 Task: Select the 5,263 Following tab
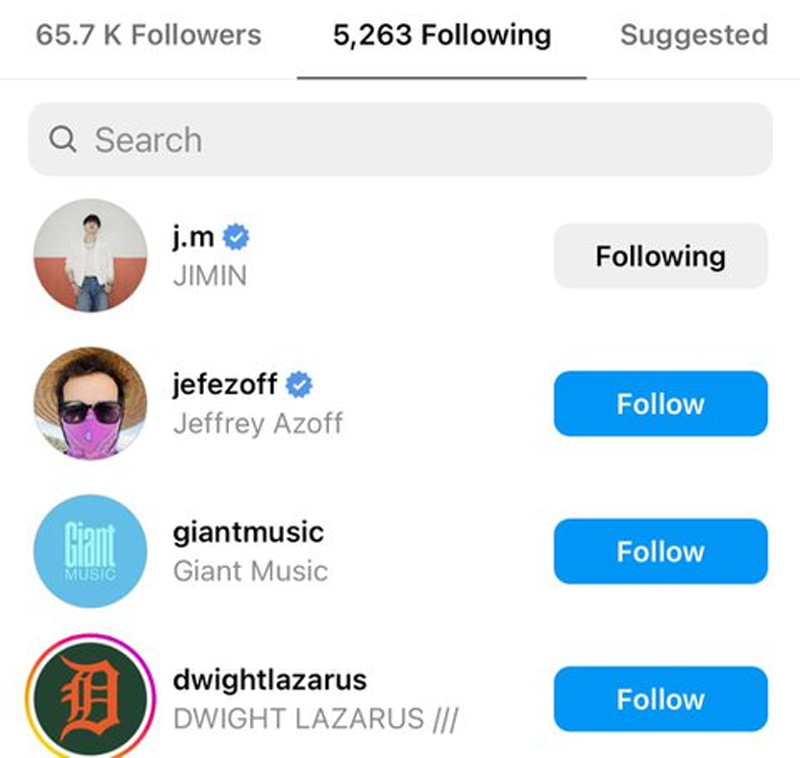[441, 36]
